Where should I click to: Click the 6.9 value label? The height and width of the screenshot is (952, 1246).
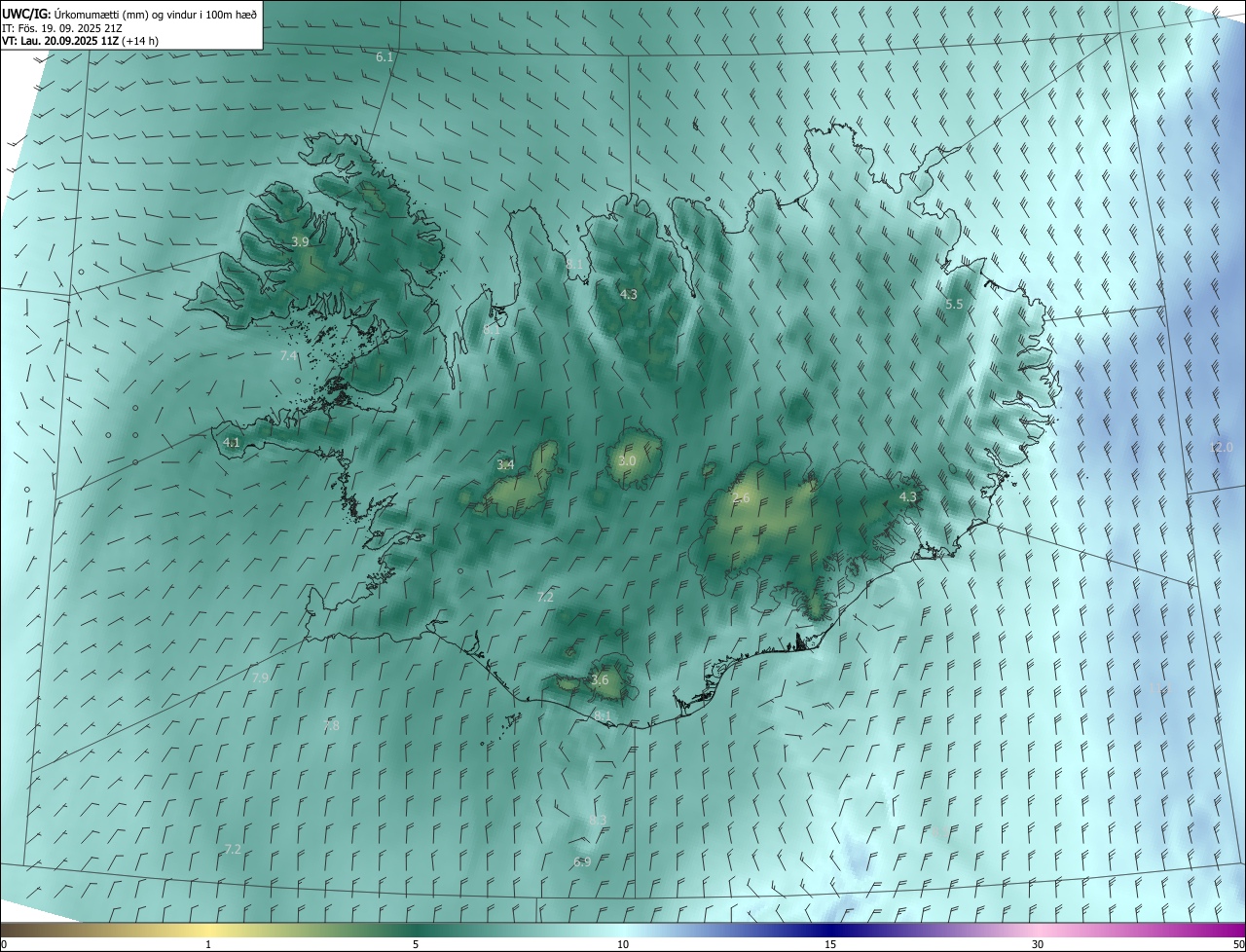coord(582,862)
